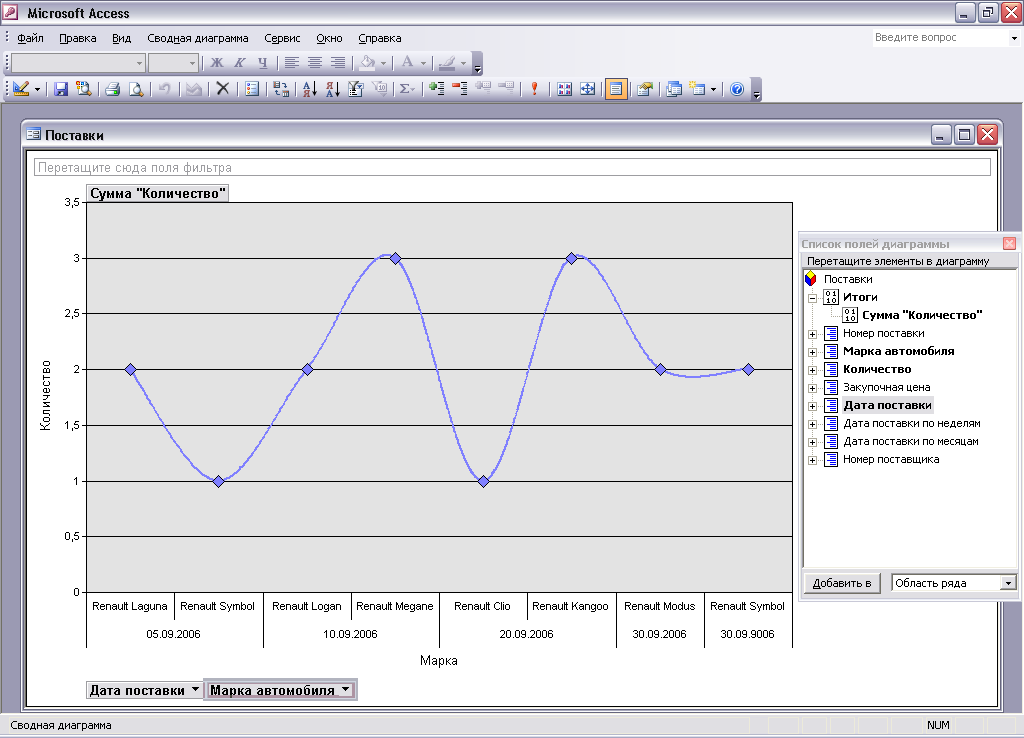The width and height of the screenshot is (1024, 738).
Task: Open the Line Color dropdown arrow
Action: coord(464,63)
